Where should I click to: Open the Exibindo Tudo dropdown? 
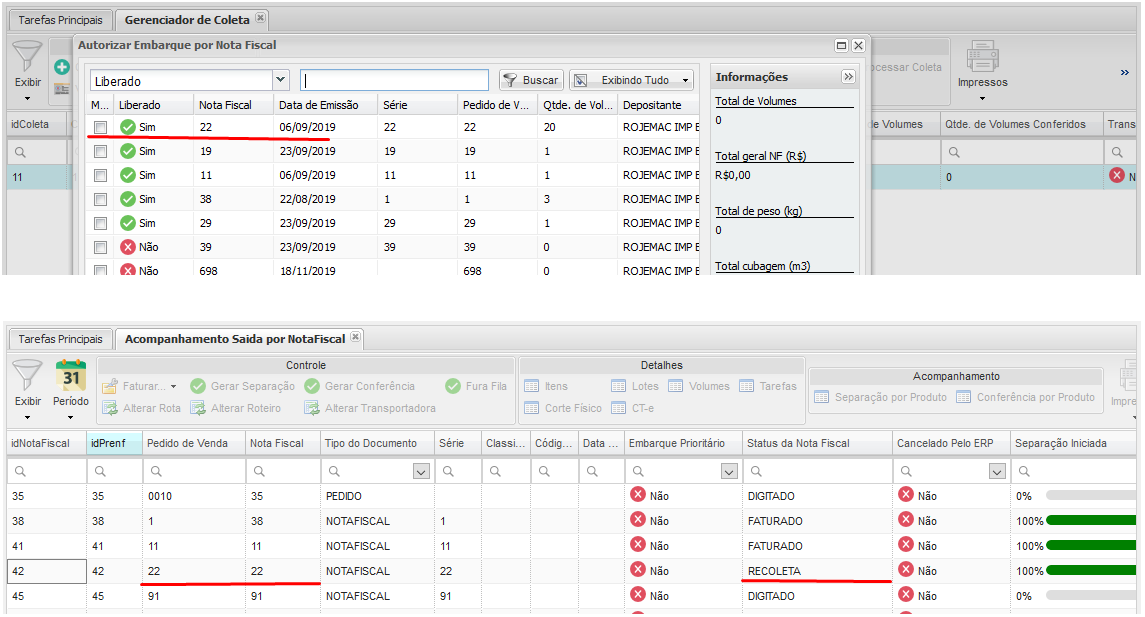[x=632, y=80]
